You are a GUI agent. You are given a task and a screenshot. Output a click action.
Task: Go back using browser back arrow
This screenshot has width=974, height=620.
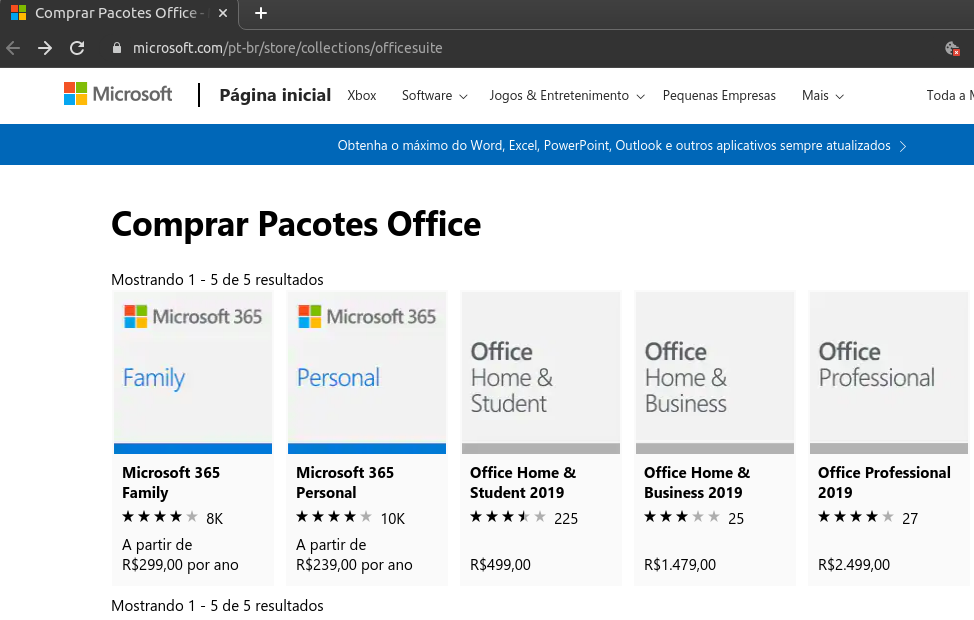13,48
